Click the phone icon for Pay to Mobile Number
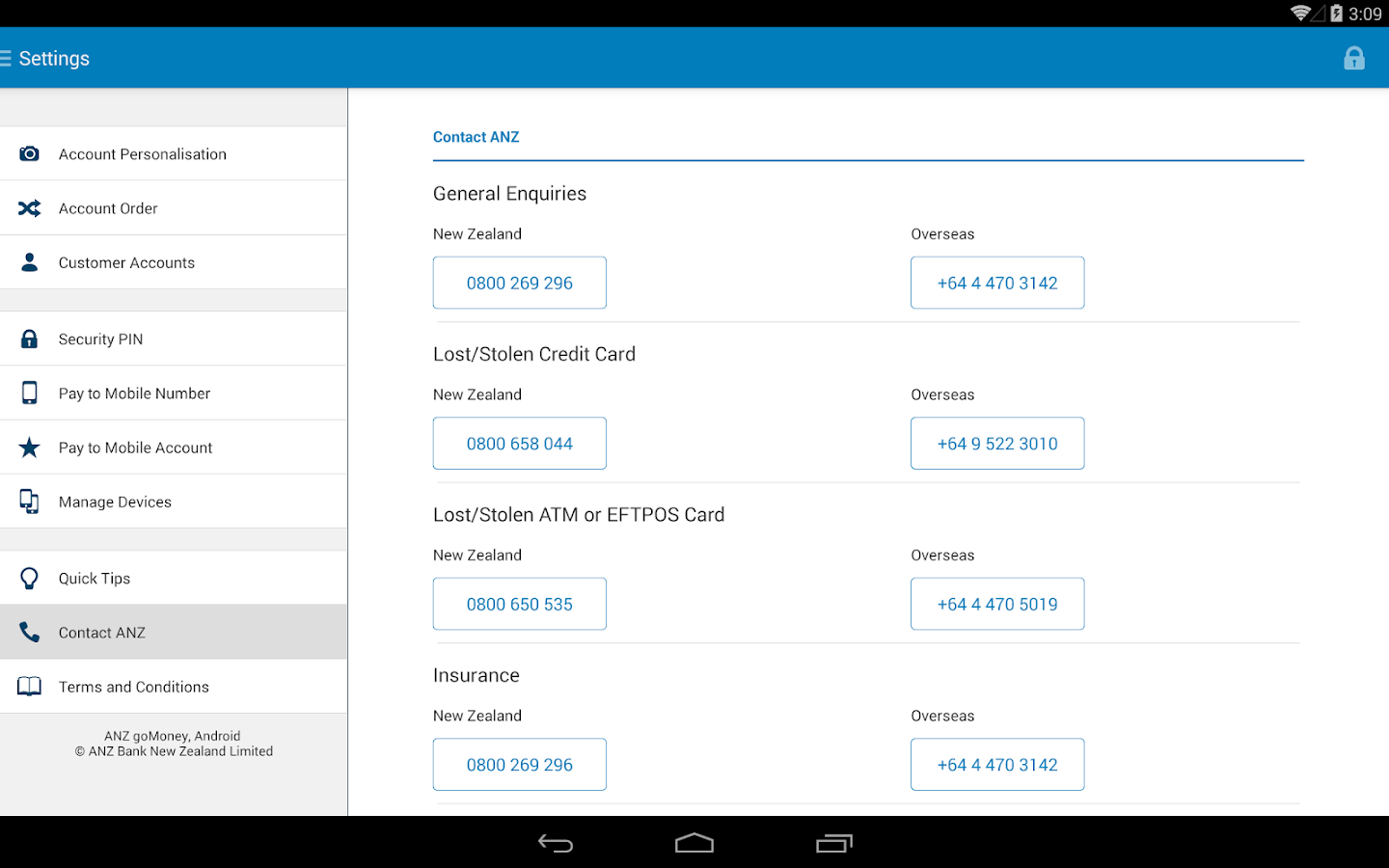This screenshot has height=868, width=1389. (x=30, y=393)
